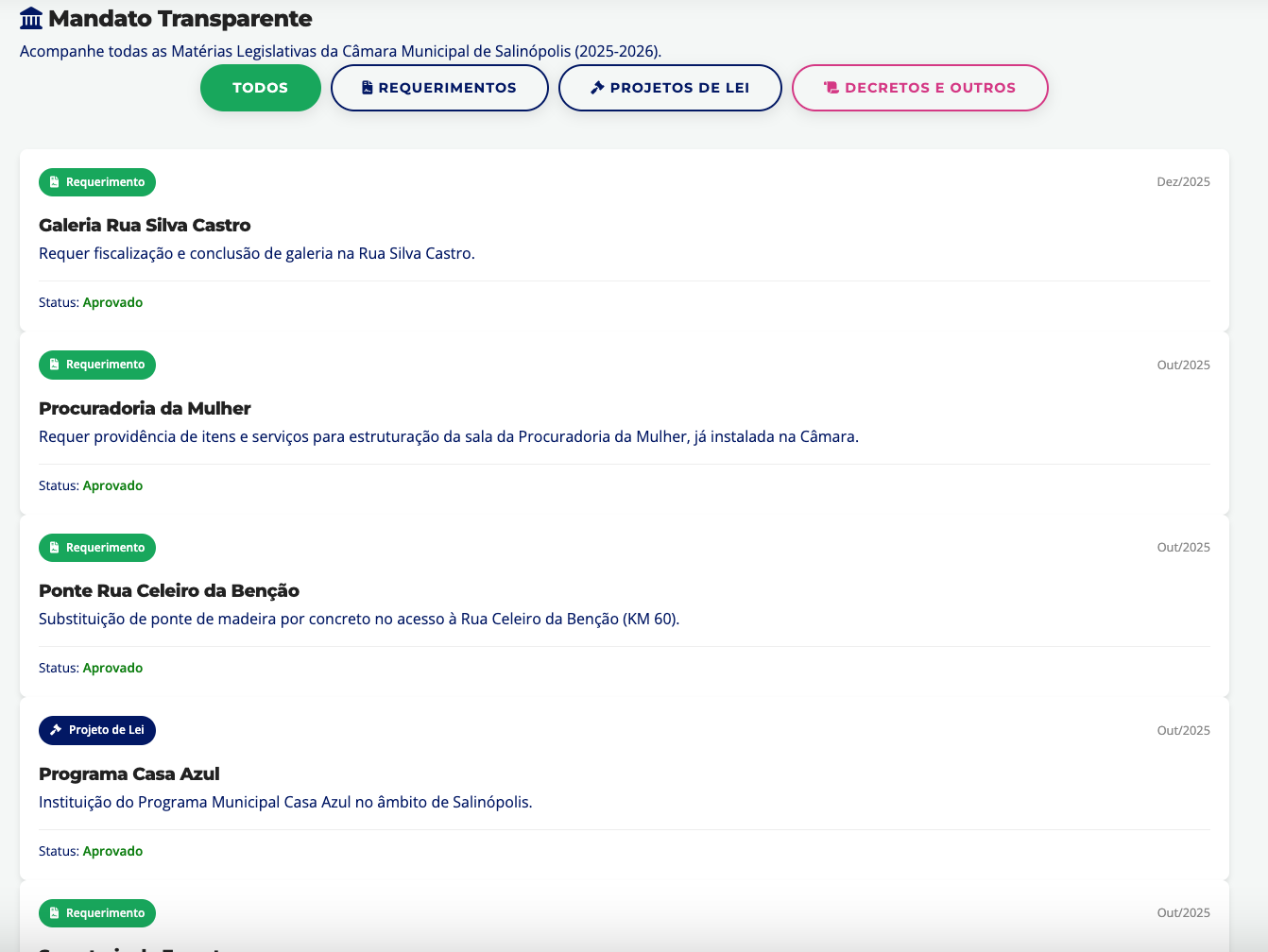Click the Aprovado status under Galeria Rua Silva Castro

pos(112,302)
